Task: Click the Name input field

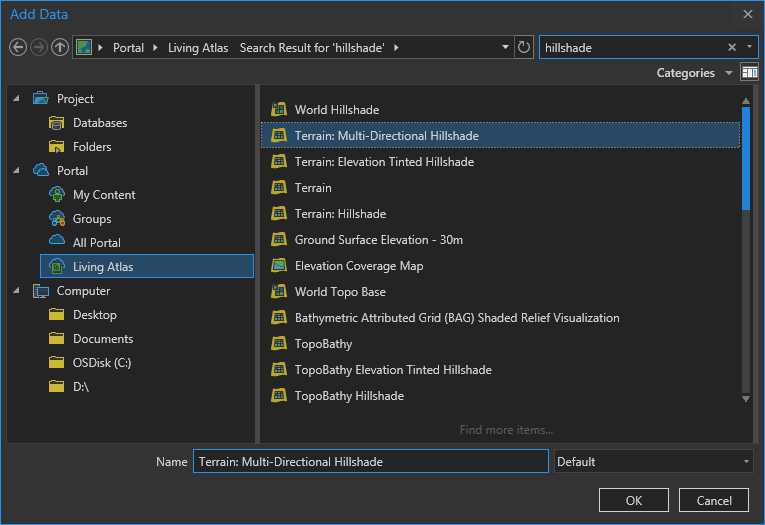Action: point(370,461)
